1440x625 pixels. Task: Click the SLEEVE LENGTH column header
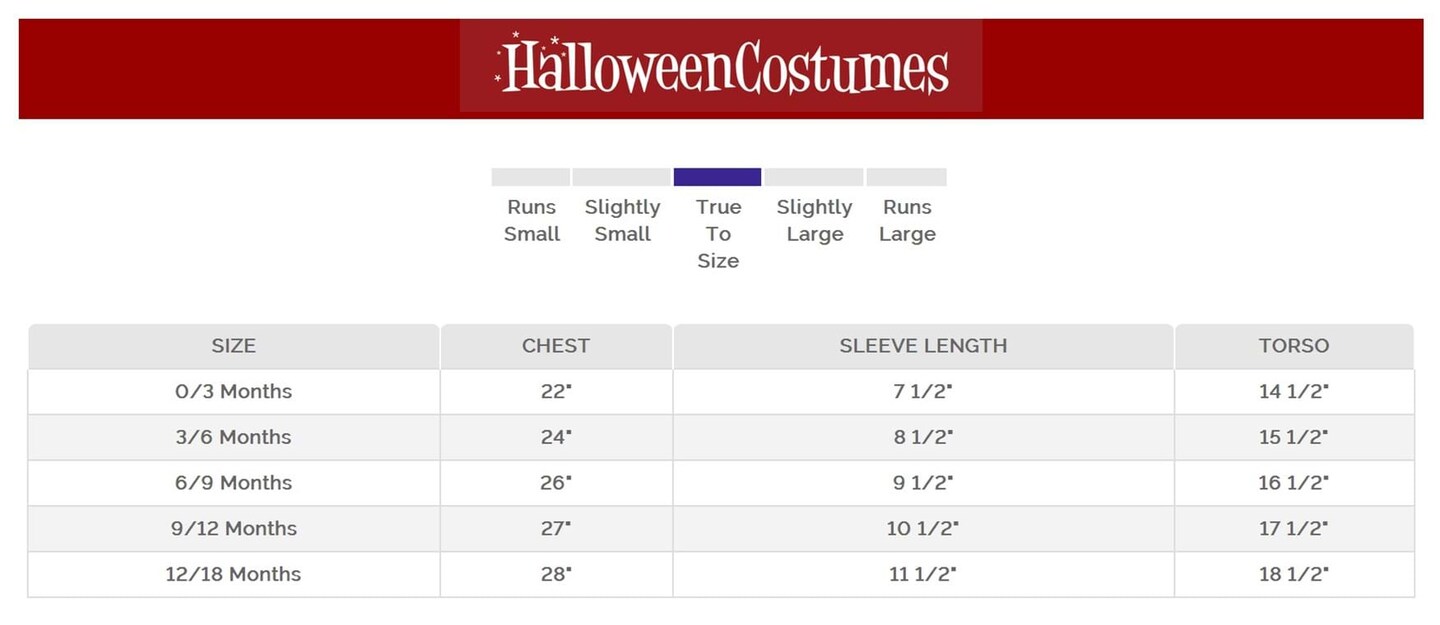tap(923, 346)
